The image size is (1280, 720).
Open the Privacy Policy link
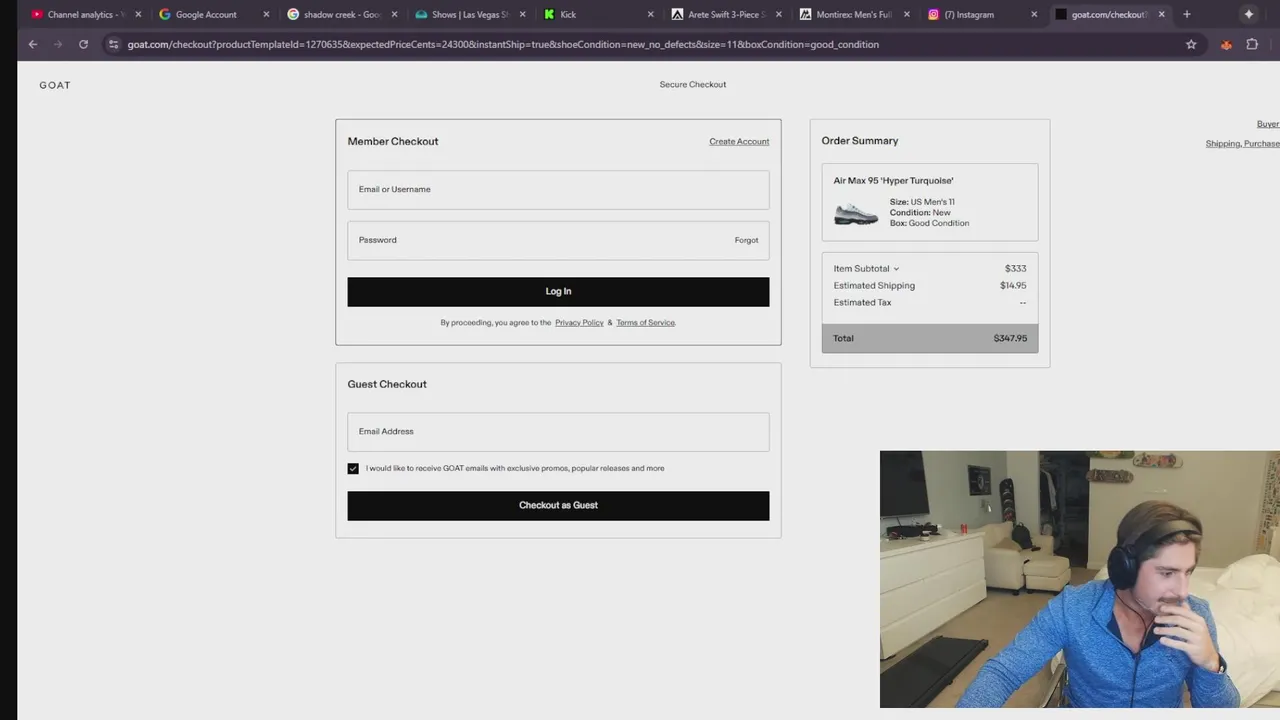(x=579, y=322)
